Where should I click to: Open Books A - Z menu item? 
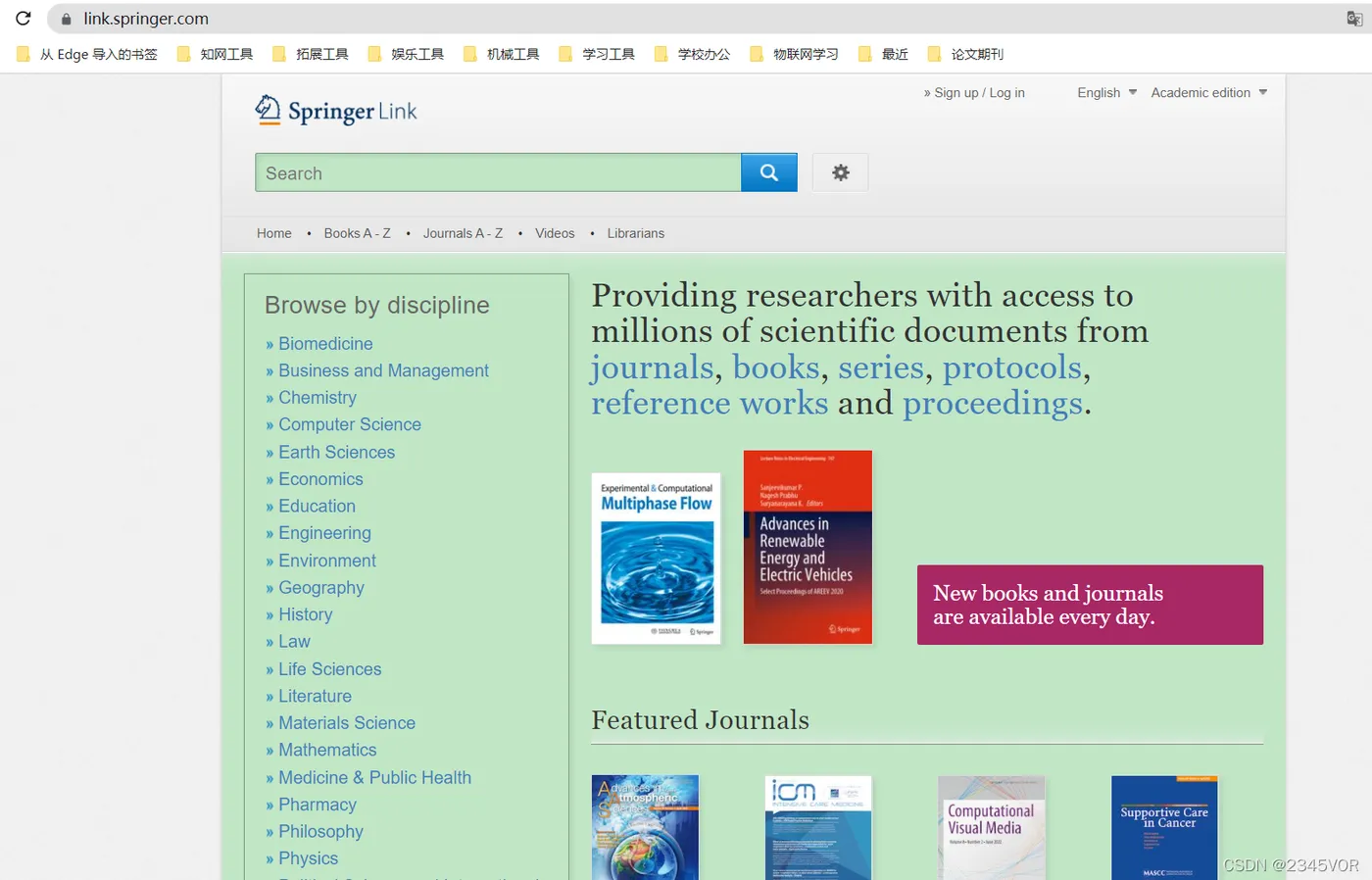[x=358, y=233]
